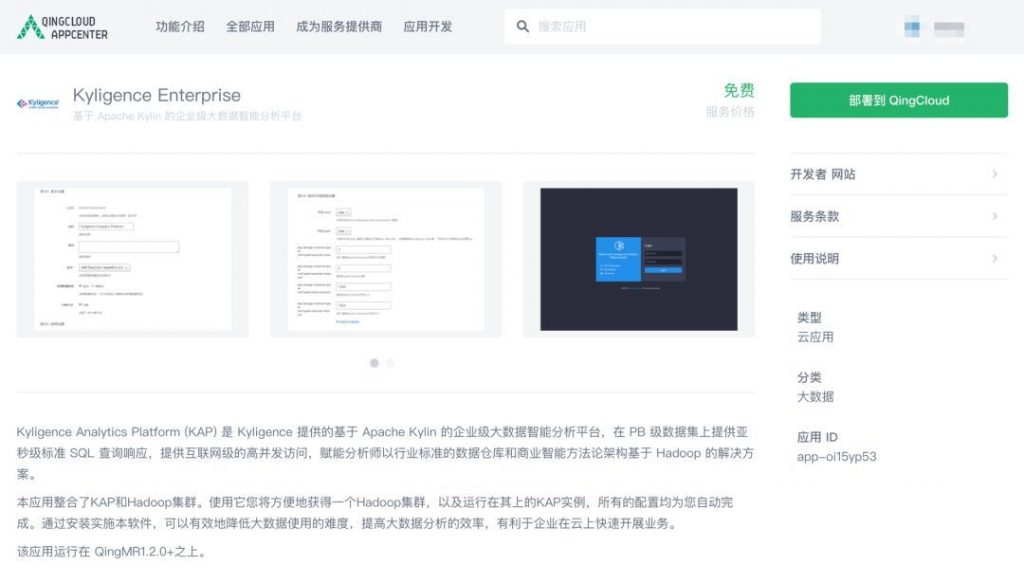Screen dimensions: 1024x583
Task: Click the blurred account username
Action: click(x=949, y=29)
